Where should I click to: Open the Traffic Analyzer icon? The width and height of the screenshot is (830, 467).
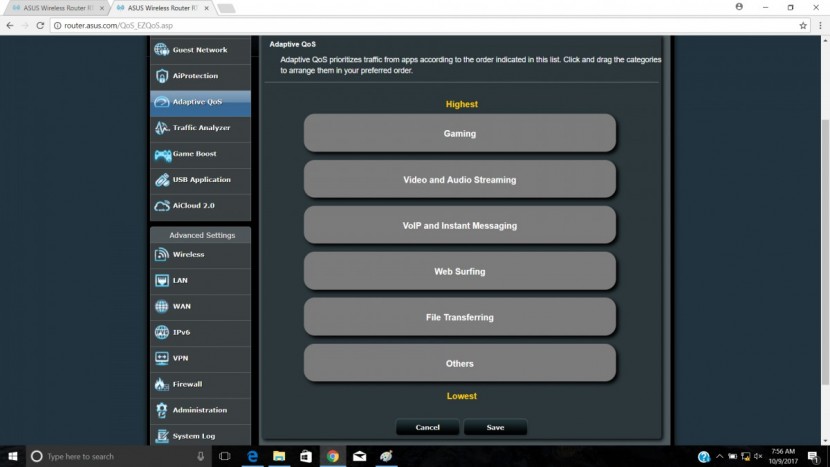tap(162, 128)
